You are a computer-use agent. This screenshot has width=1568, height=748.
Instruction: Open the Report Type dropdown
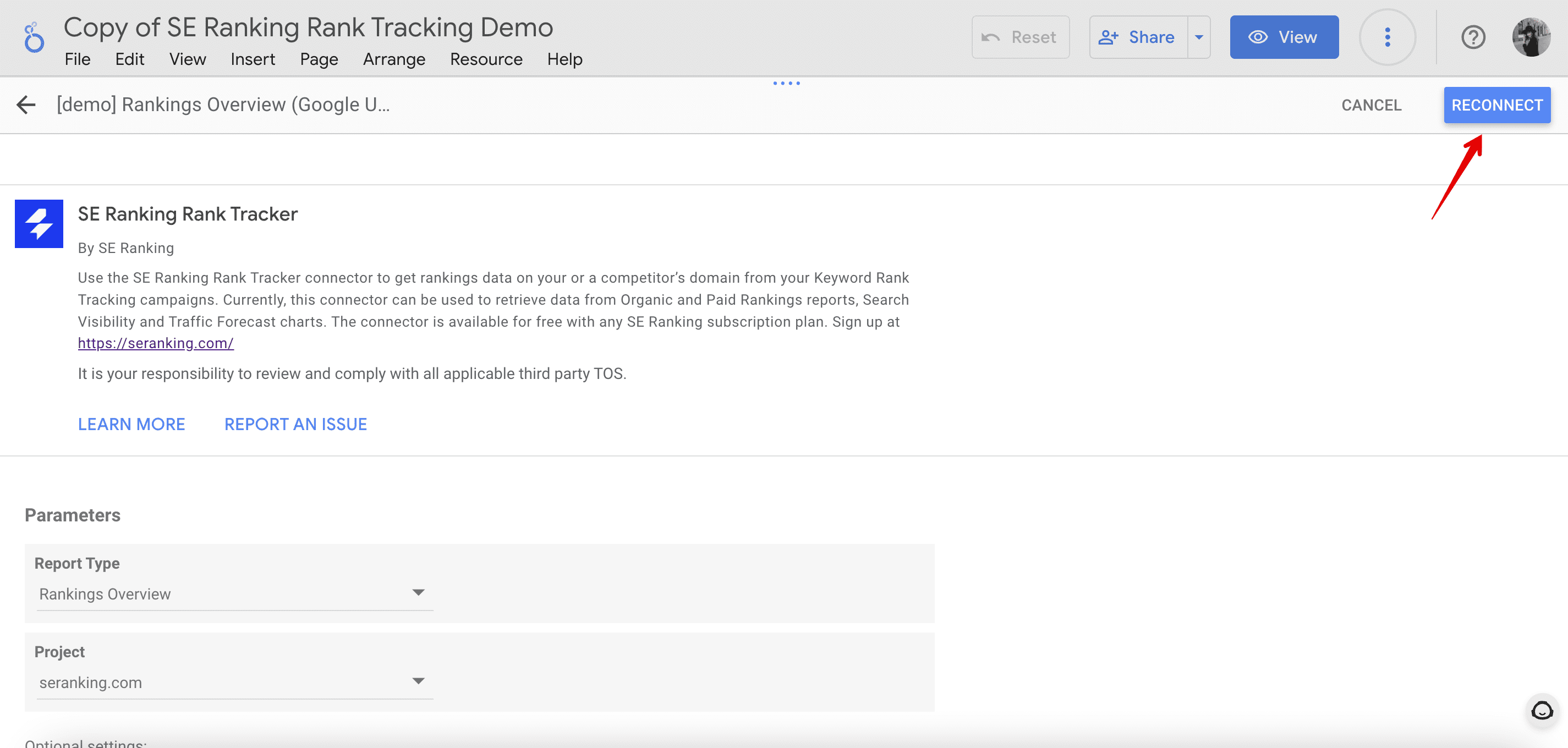point(235,594)
